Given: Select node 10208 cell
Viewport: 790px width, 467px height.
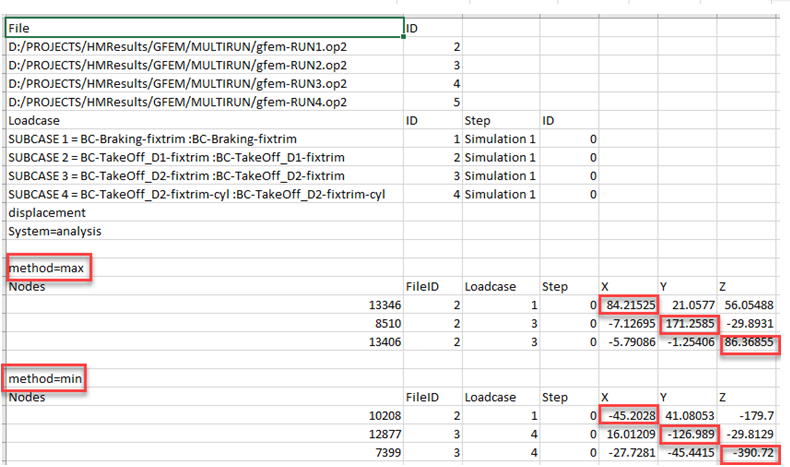Looking at the screenshot, I should tap(204, 416).
